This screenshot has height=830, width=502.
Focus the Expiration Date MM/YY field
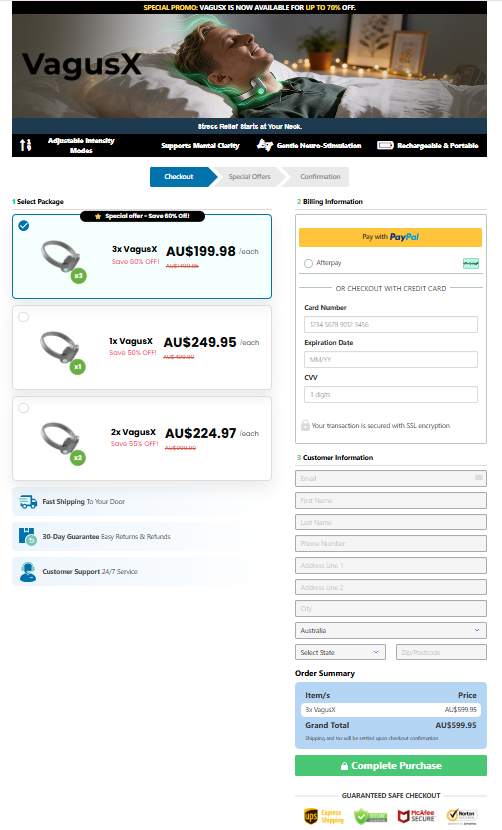[391, 359]
